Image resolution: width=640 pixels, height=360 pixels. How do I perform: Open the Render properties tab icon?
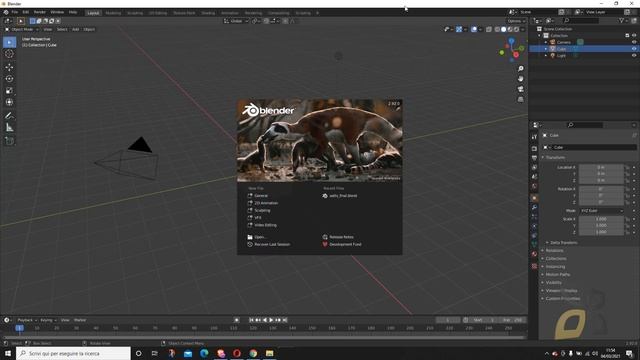point(534,148)
